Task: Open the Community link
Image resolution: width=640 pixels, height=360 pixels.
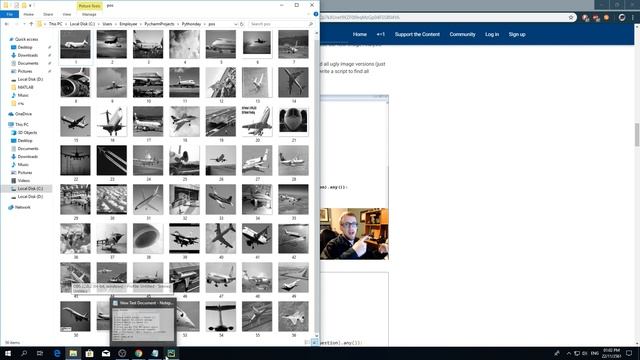Action: (x=462, y=34)
